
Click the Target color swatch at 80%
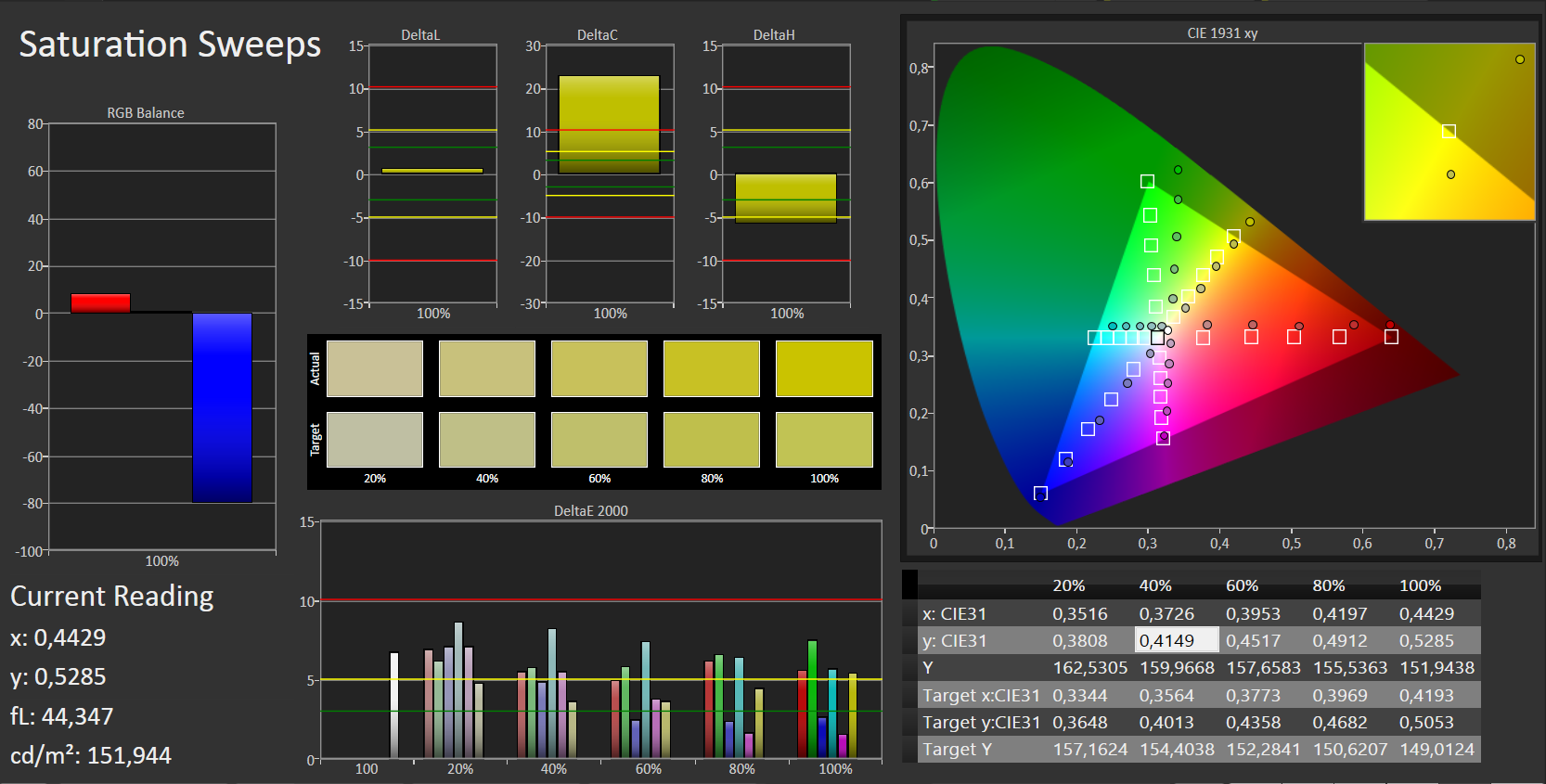pos(712,440)
